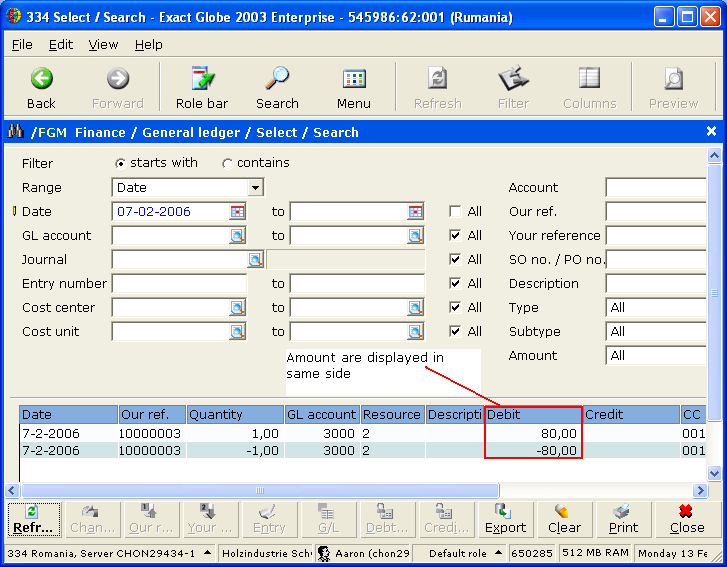This screenshot has width=727, height=567.
Task: Click the Print button
Action: (623, 519)
